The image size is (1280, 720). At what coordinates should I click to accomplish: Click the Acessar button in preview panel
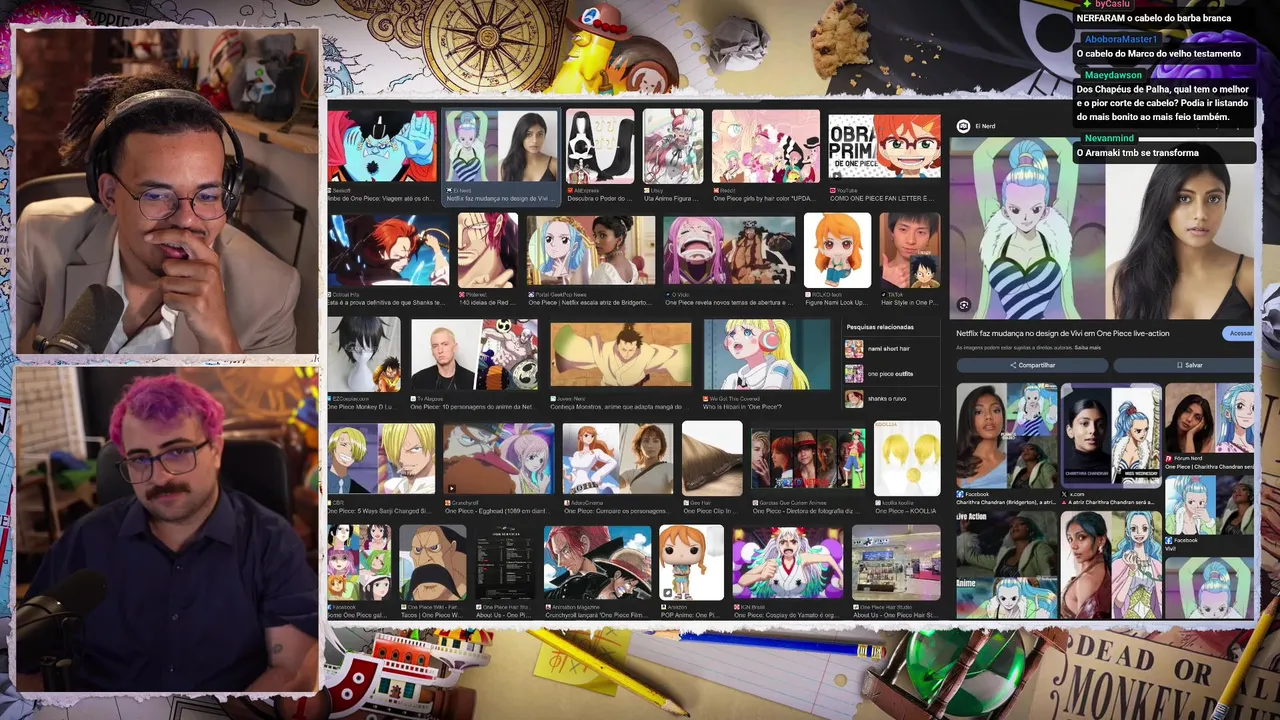[1240, 333]
